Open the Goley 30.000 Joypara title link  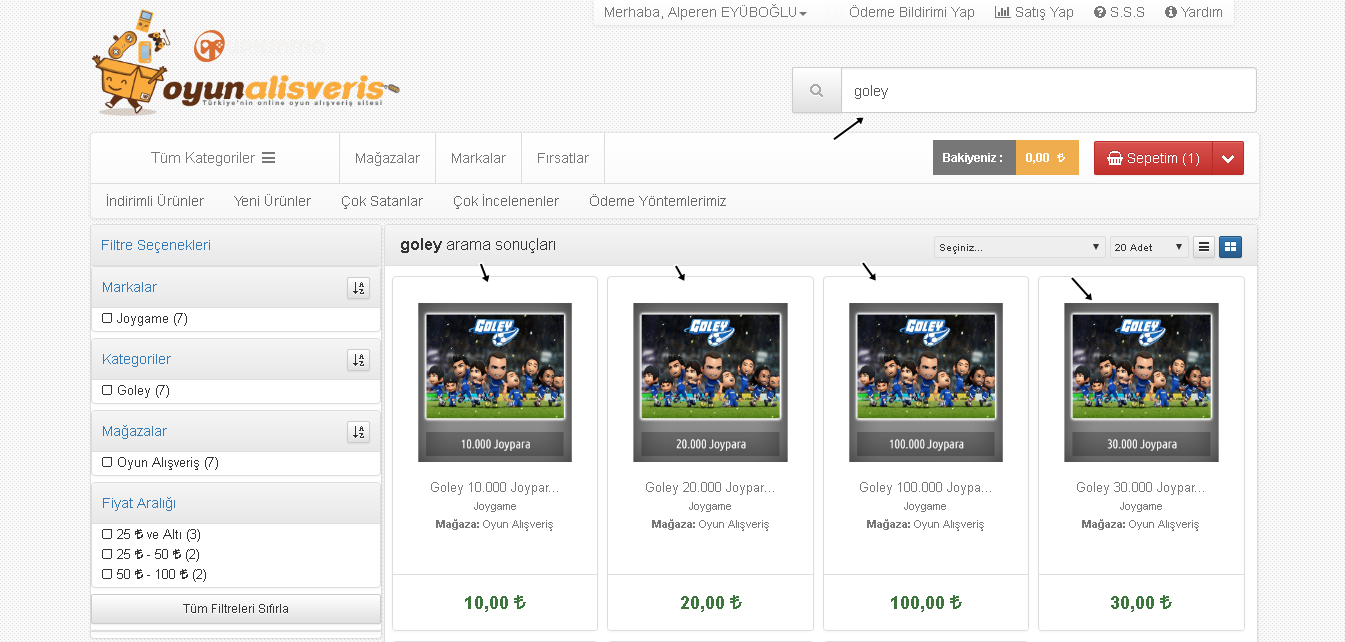tap(1141, 488)
